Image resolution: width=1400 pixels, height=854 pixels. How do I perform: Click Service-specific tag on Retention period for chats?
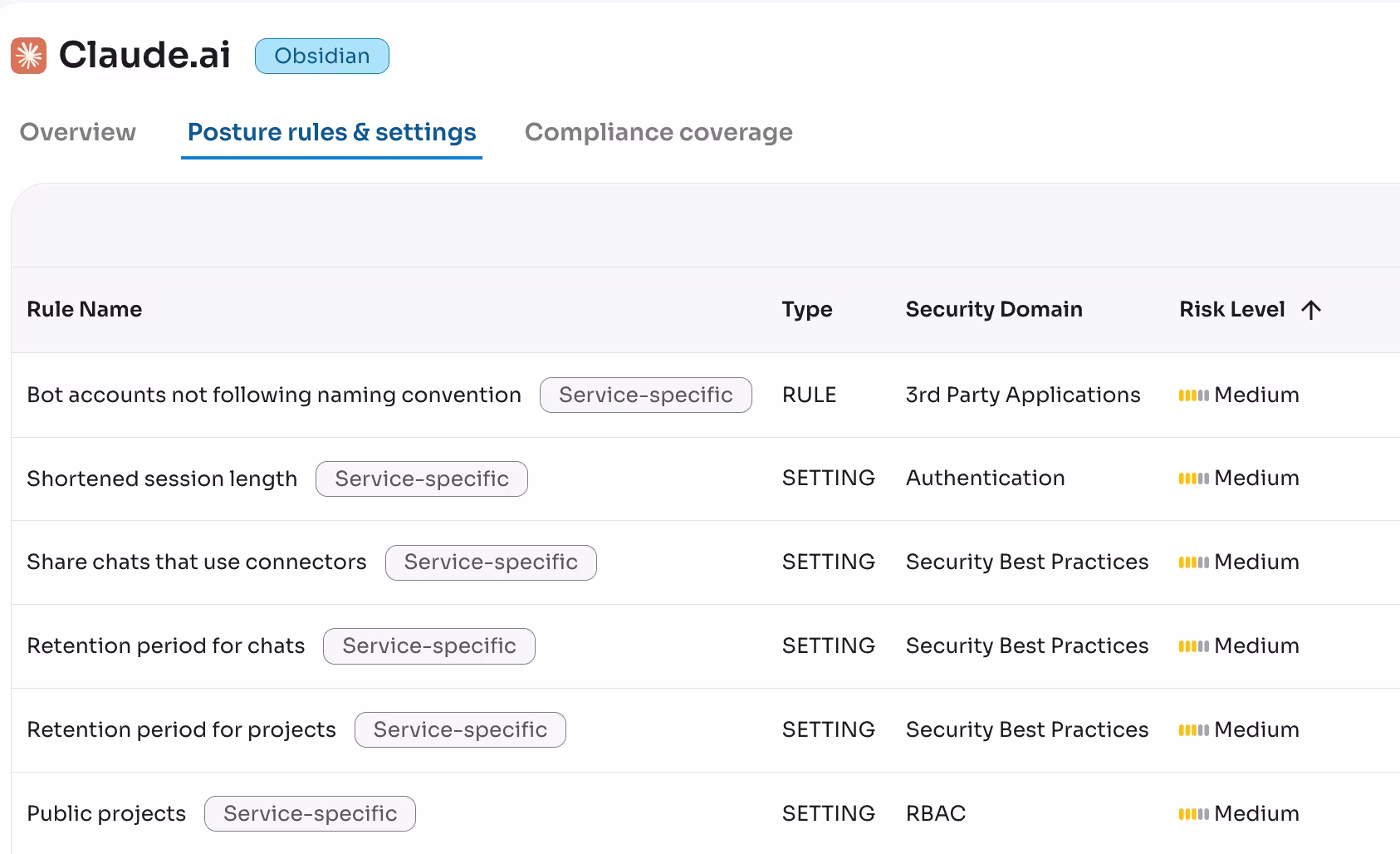[x=429, y=646]
